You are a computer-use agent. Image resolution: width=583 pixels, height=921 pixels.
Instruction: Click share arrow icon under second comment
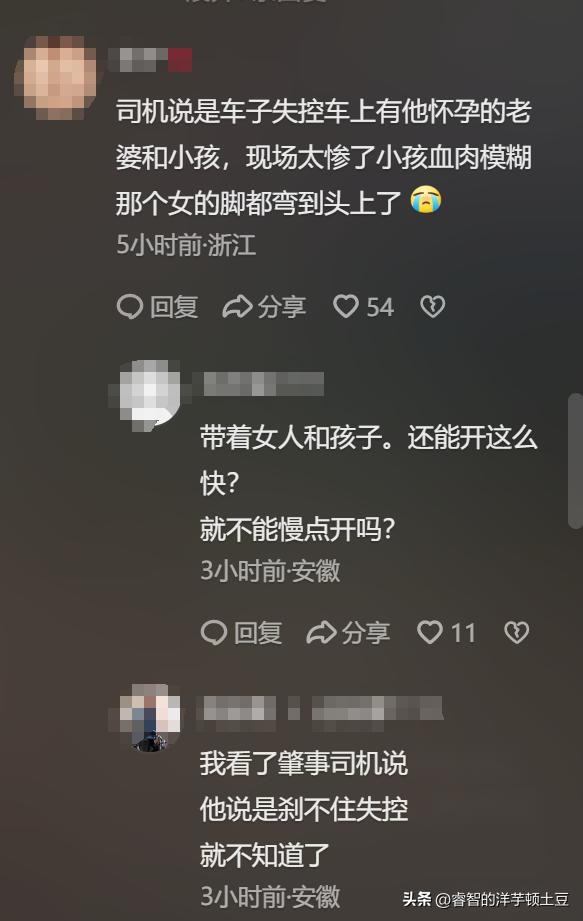[321, 633]
